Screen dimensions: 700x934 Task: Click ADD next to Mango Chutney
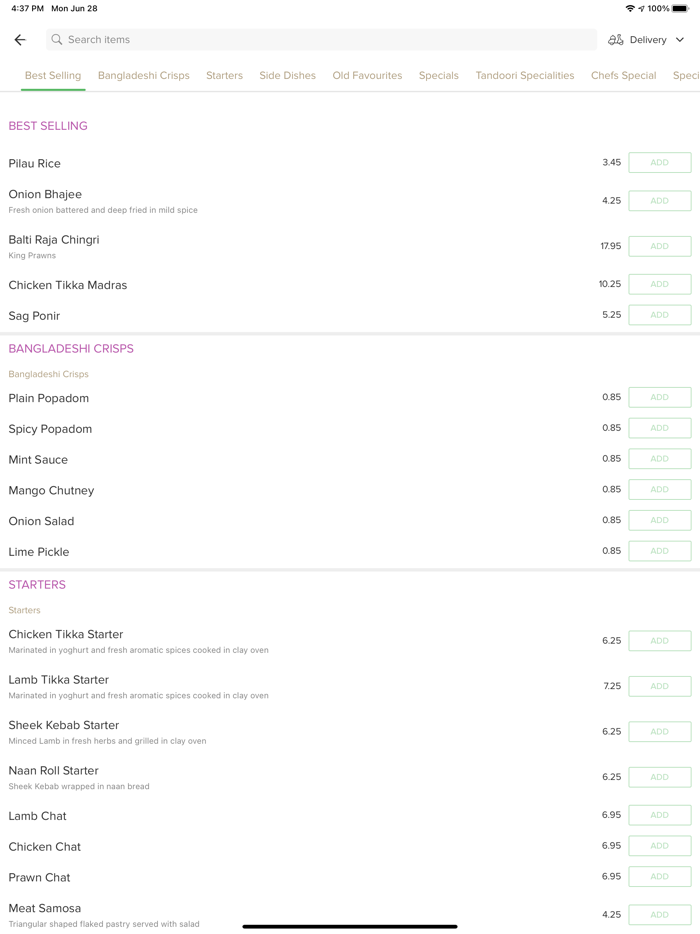(x=659, y=490)
